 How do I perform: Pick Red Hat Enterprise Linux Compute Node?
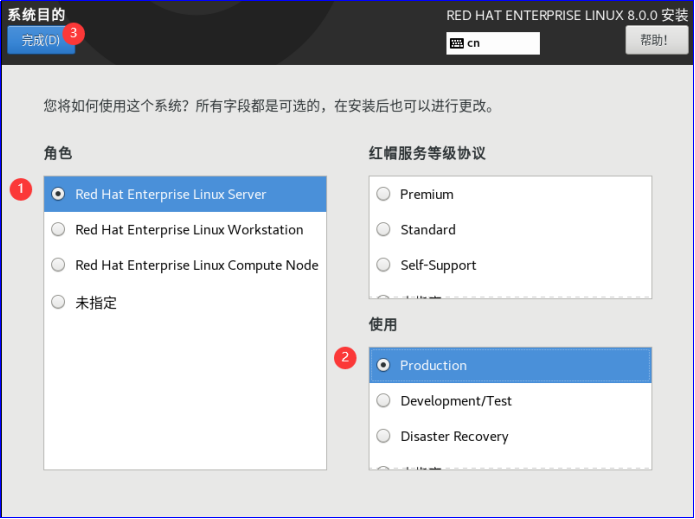(196, 265)
